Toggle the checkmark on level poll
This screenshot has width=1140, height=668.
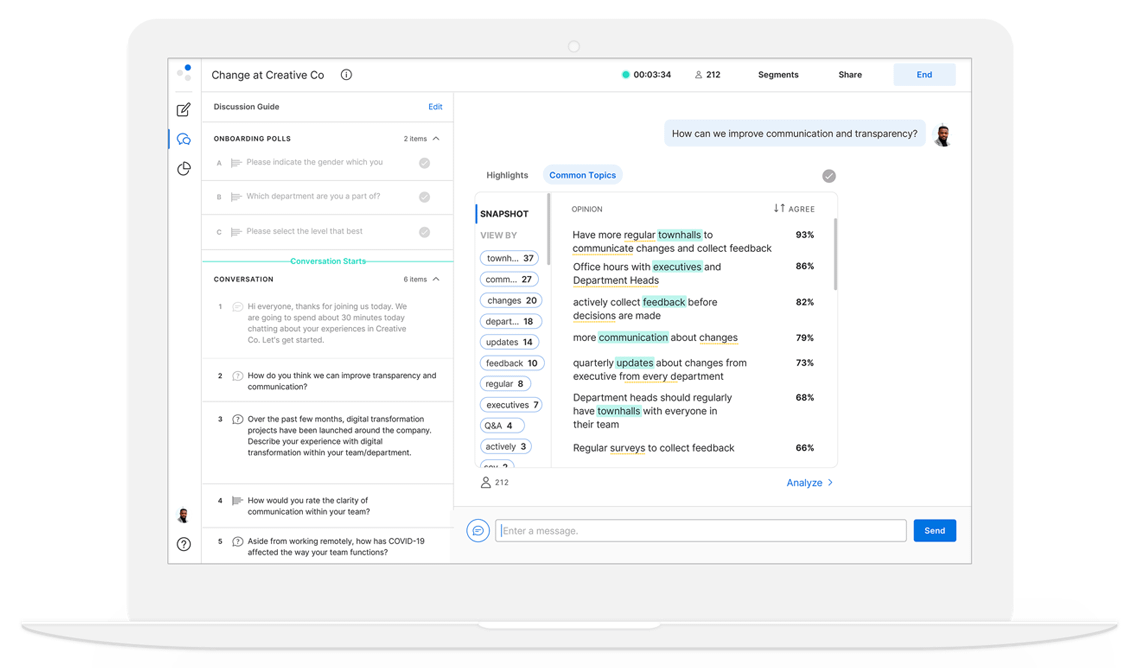tap(425, 232)
